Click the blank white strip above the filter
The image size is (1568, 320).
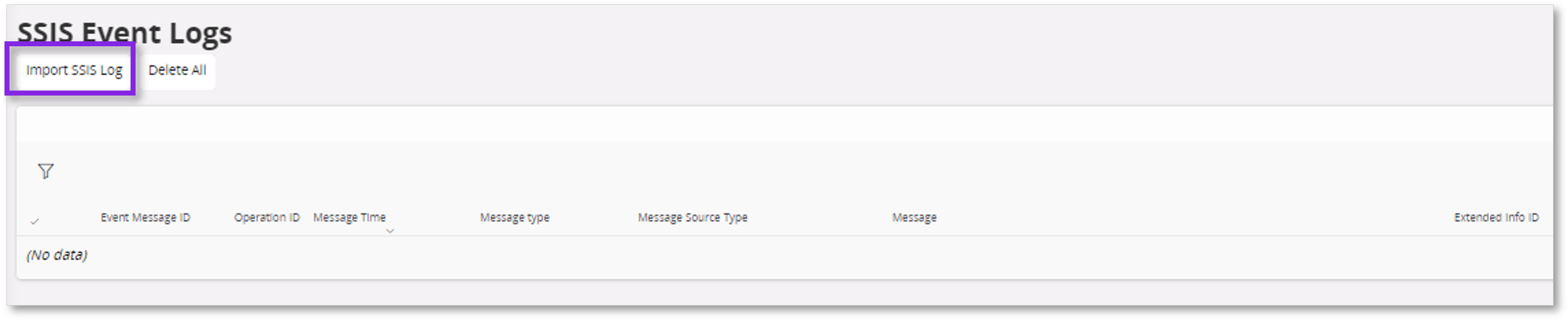point(731,125)
